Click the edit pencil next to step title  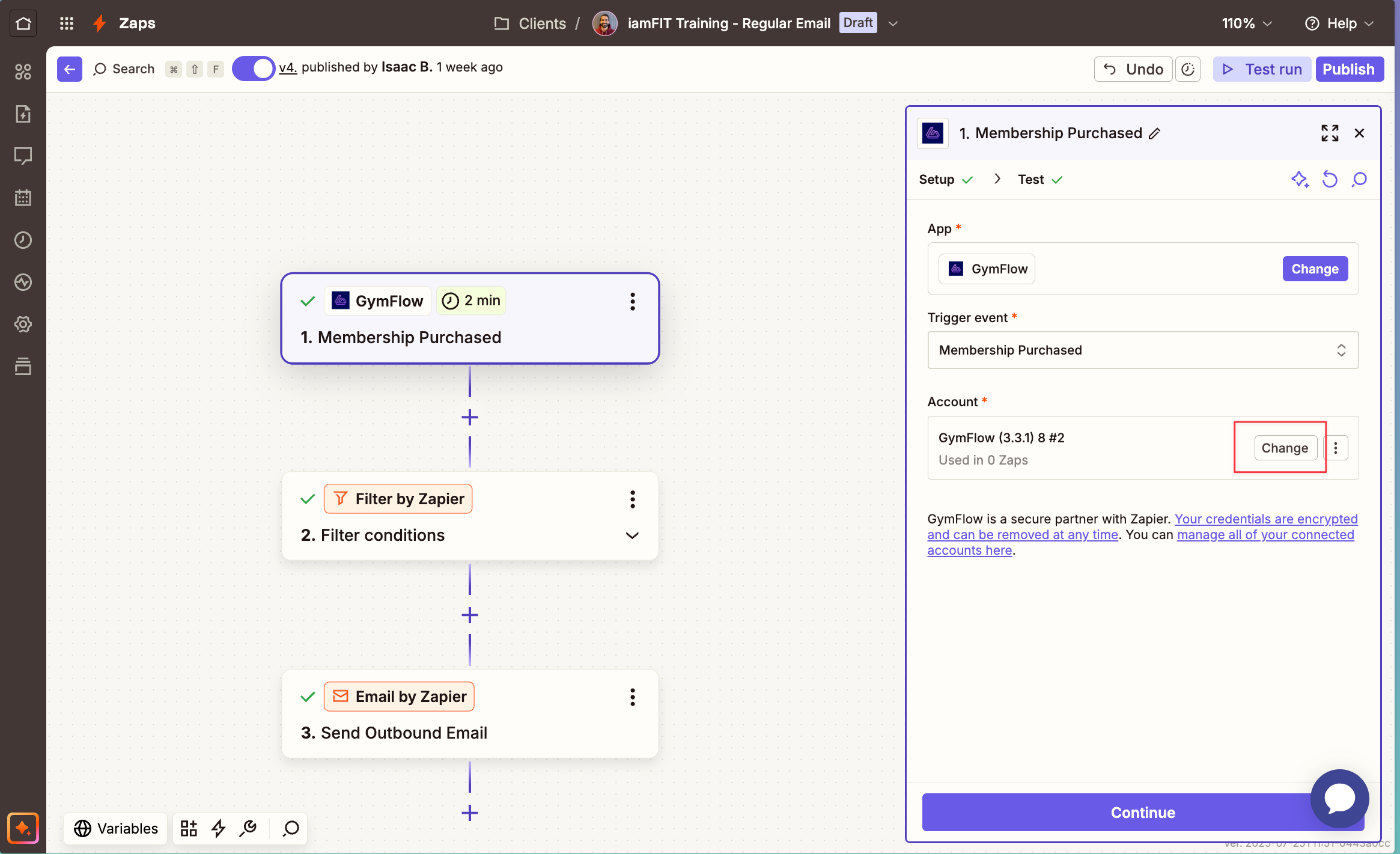[x=1155, y=133]
